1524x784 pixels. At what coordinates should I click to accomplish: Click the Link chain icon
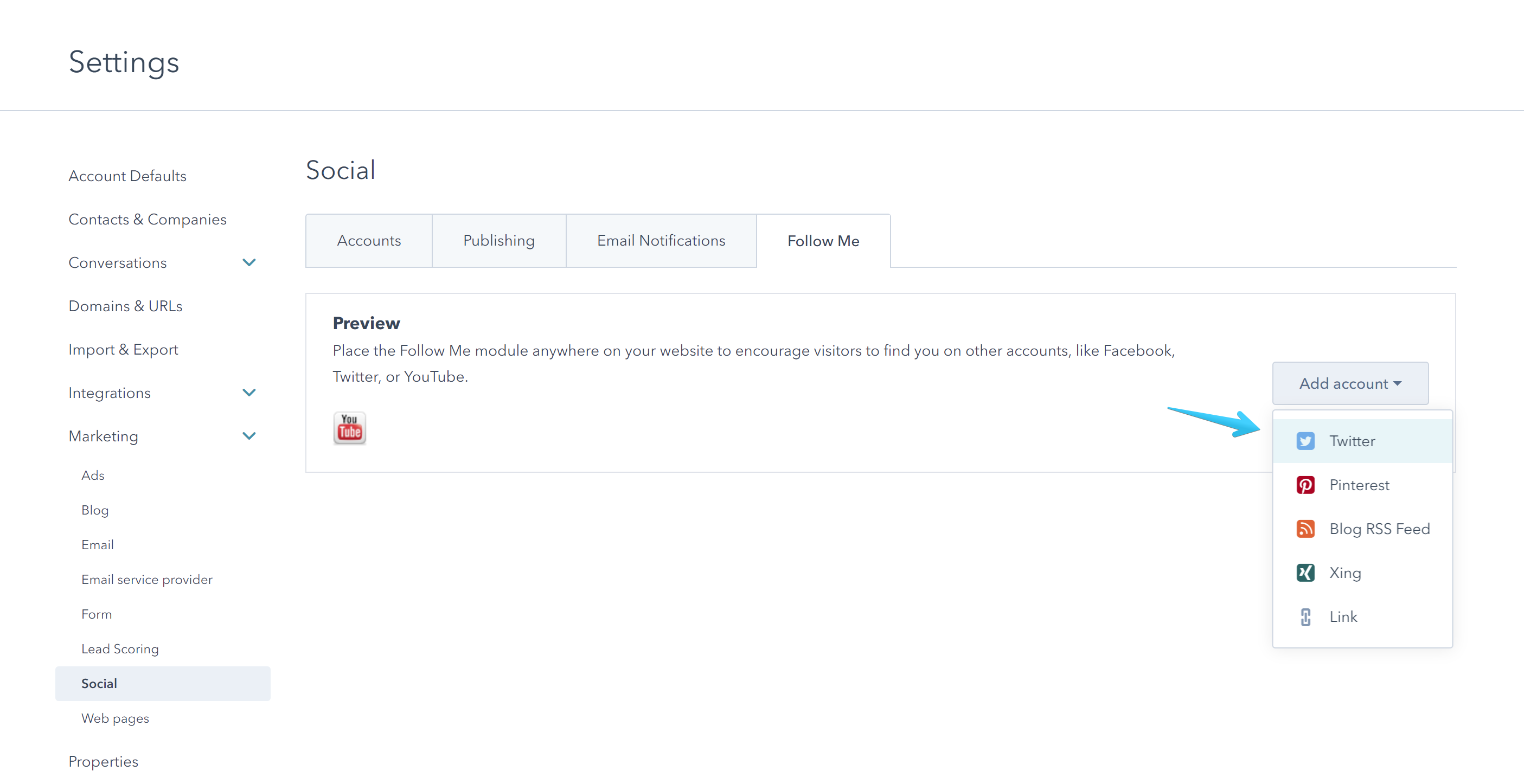(1305, 616)
